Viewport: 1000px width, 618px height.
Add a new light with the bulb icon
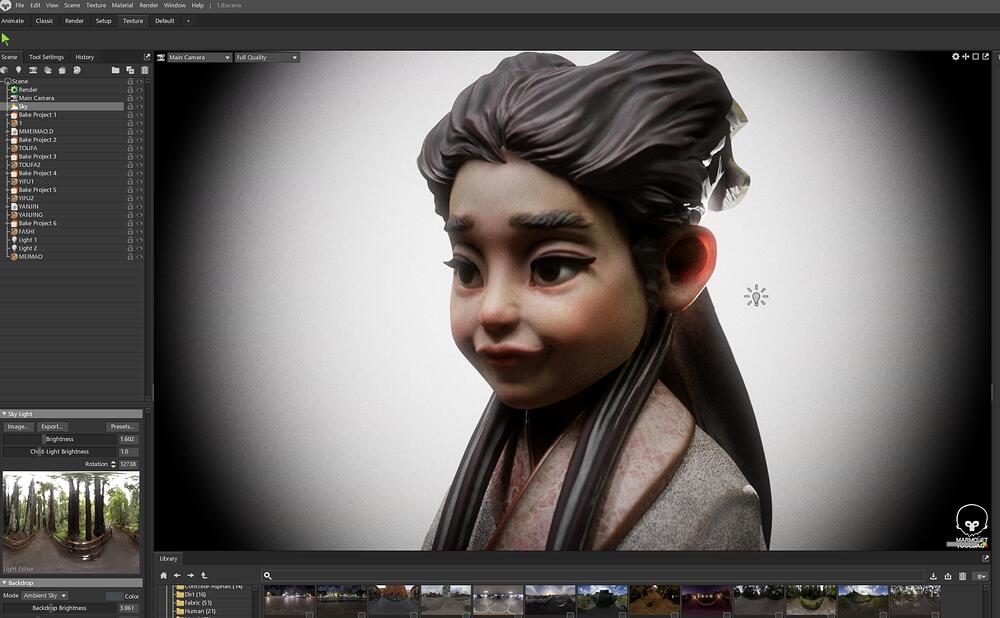(x=18, y=70)
